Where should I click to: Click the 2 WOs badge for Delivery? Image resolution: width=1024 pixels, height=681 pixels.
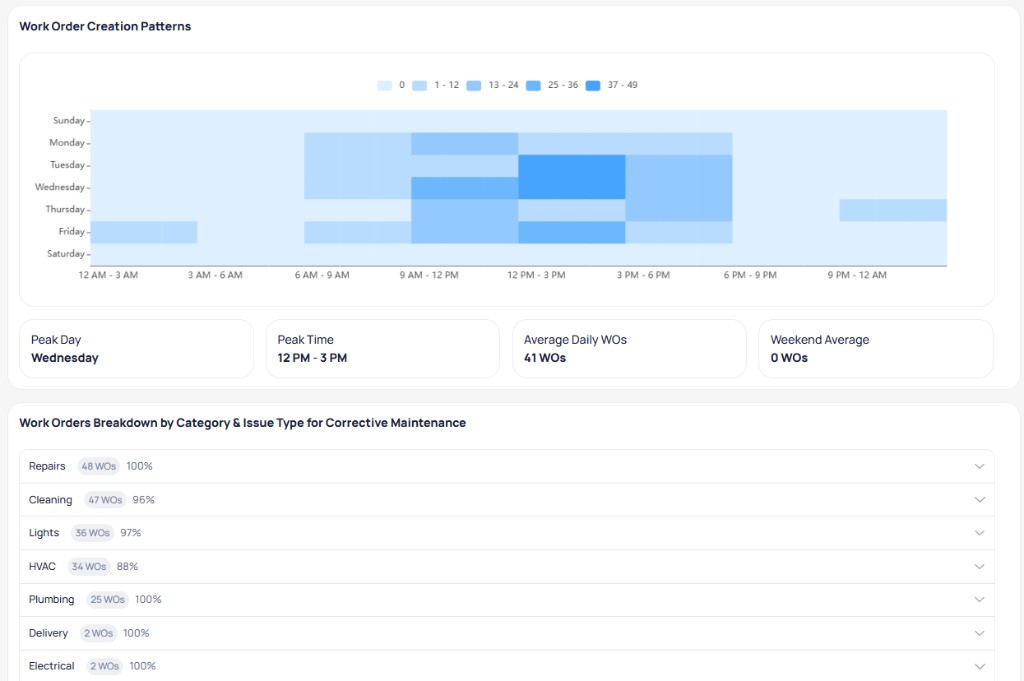[x=98, y=633]
